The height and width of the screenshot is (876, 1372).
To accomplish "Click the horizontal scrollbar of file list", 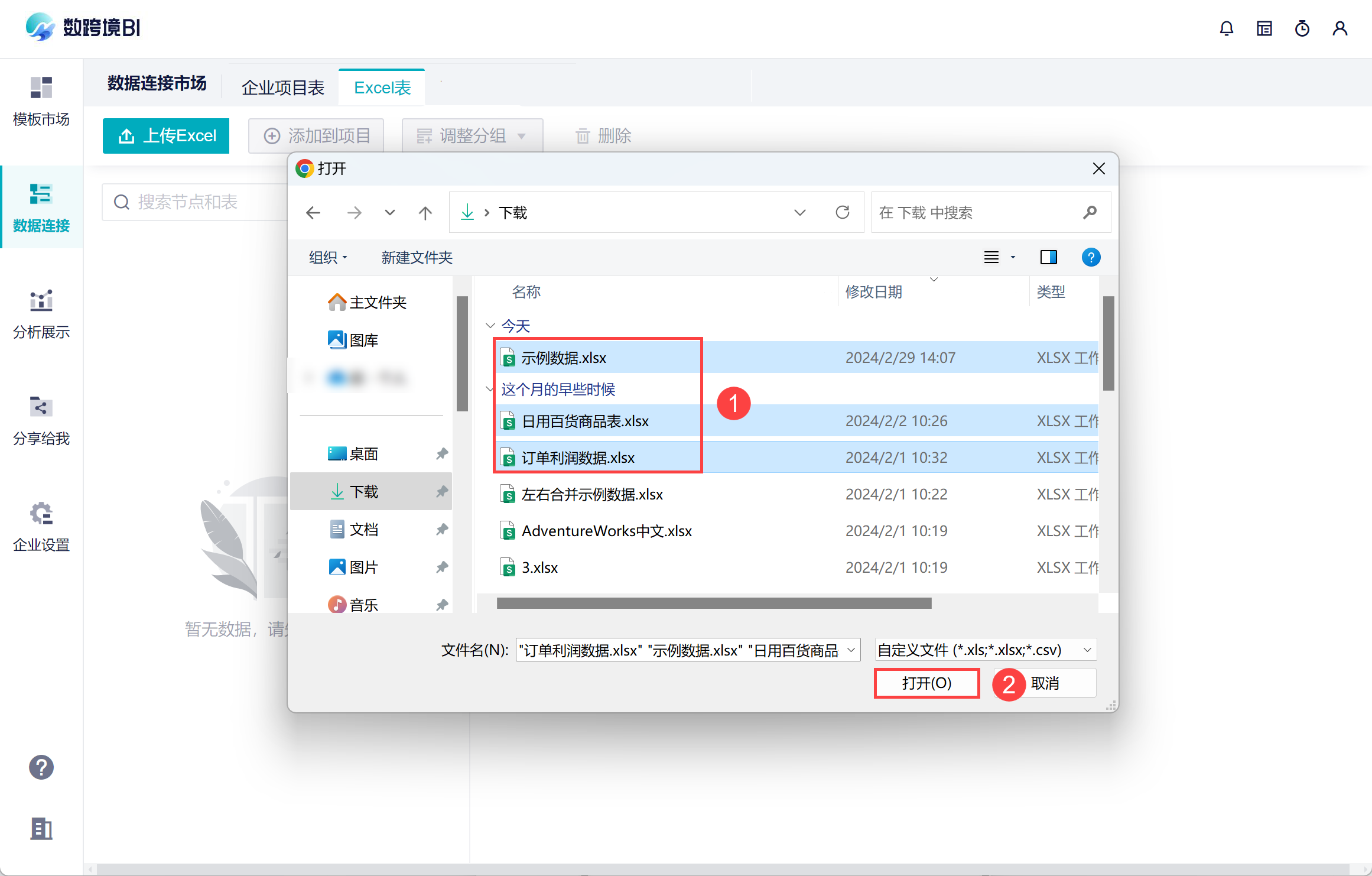I will (714, 603).
